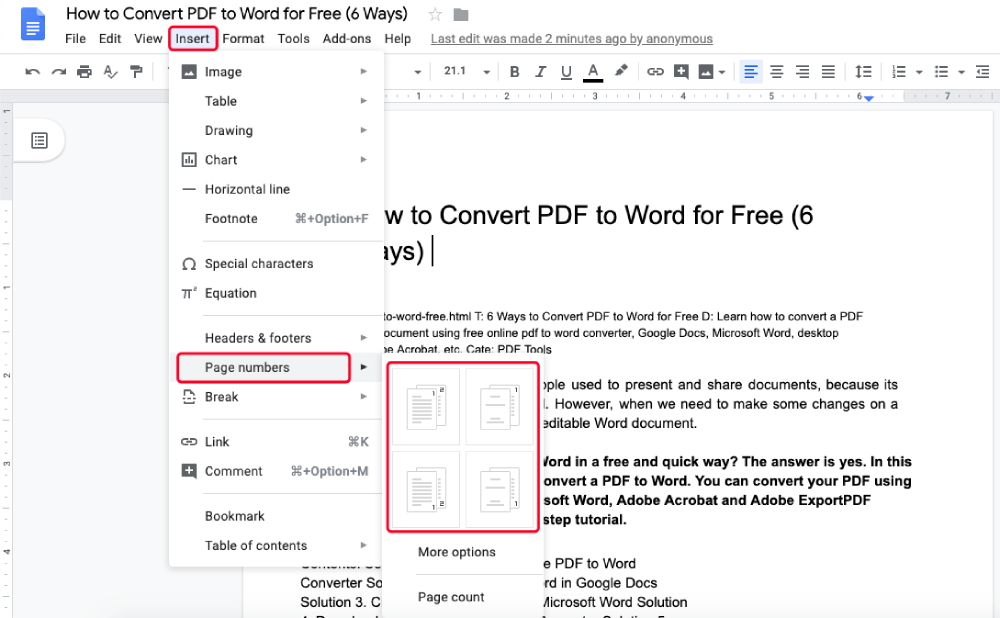The height and width of the screenshot is (618, 1000).
Task: Click the insert link toolbar icon
Action: click(655, 72)
